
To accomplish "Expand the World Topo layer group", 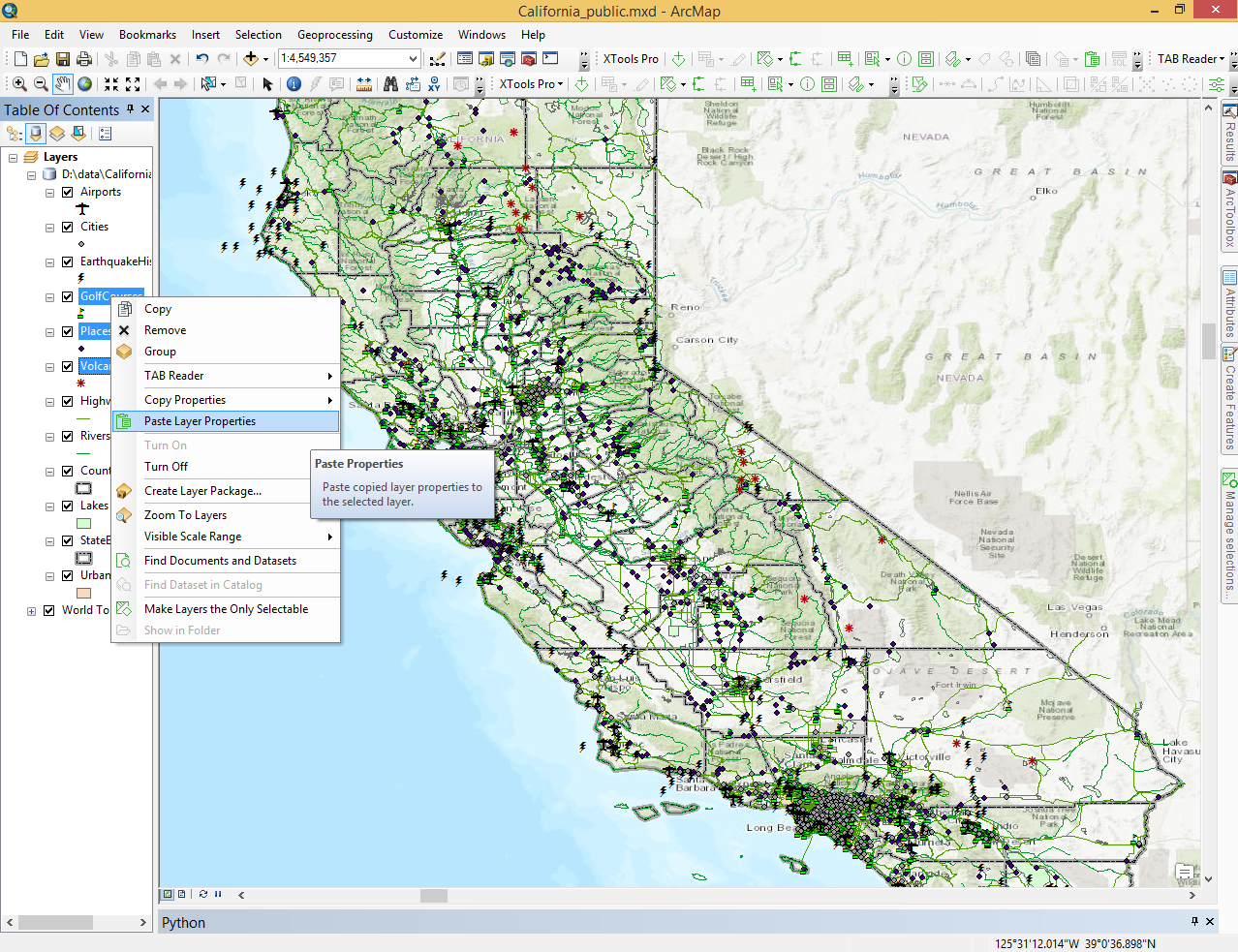I will (31, 611).
